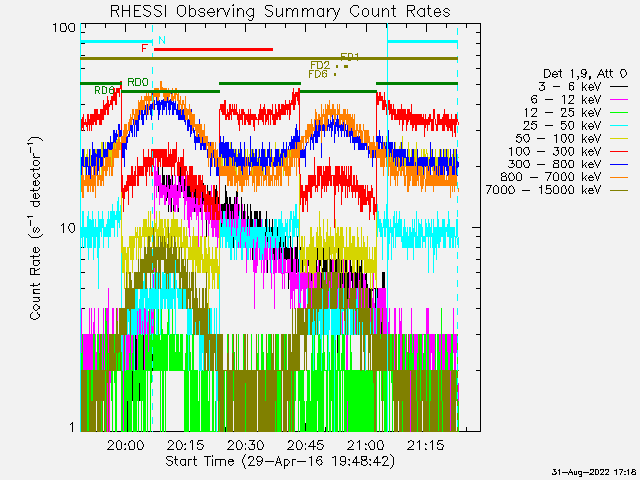Select the 300 - 800 keV legend entry
This screenshot has height=480, width=640.
tap(568, 164)
